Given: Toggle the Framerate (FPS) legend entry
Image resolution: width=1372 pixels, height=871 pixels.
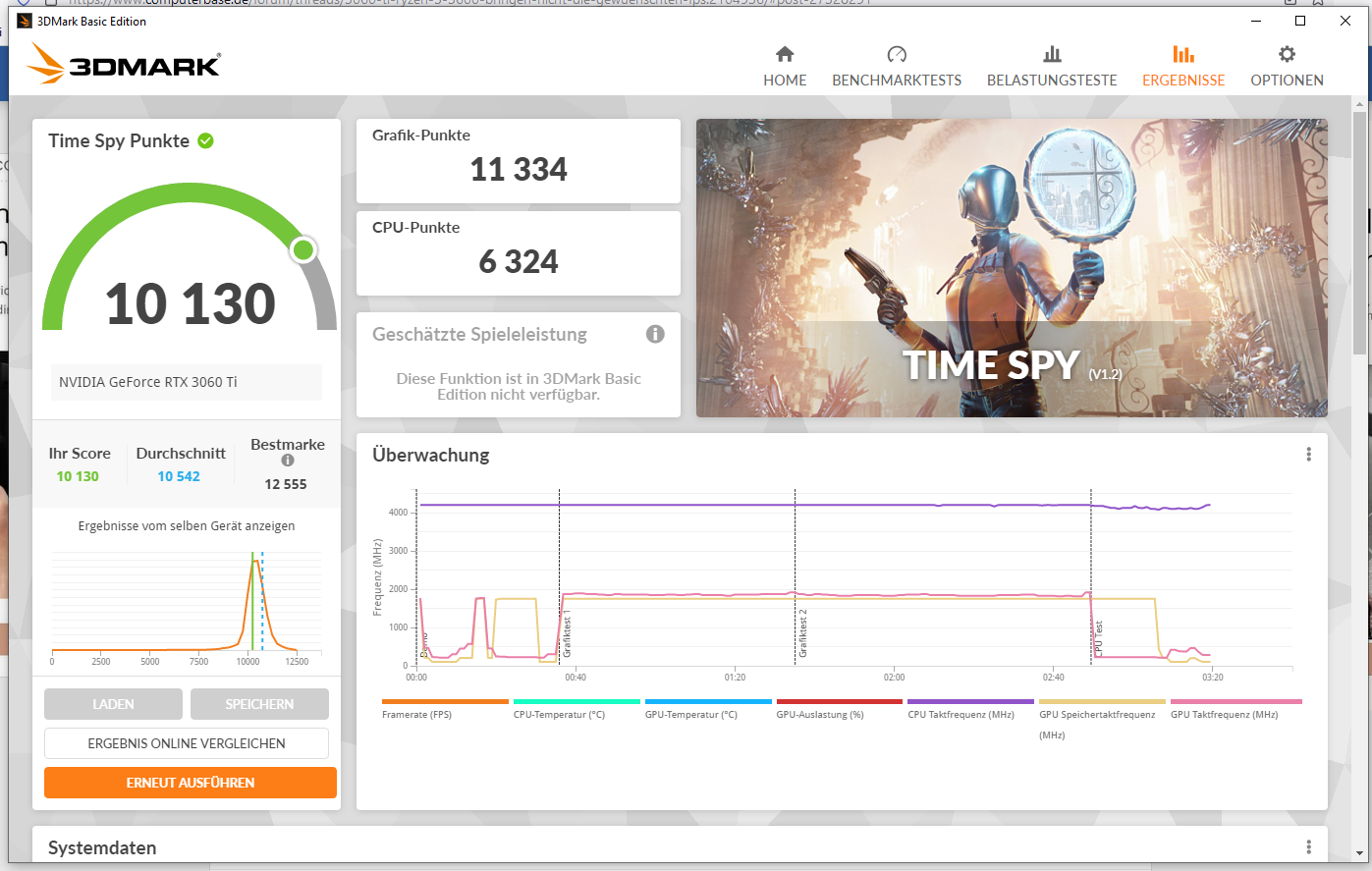Looking at the screenshot, I should point(444,709).
